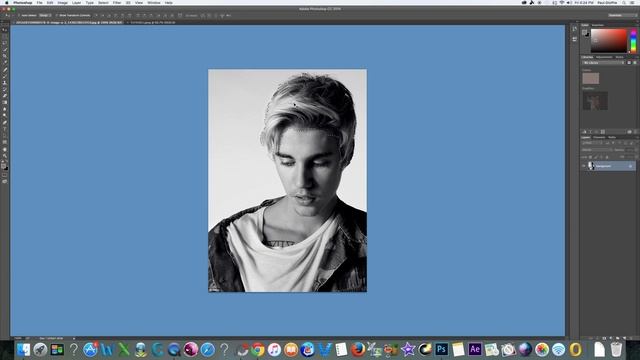
Task: Change the screen mode in the toolbar
Action: coord(5,182)
